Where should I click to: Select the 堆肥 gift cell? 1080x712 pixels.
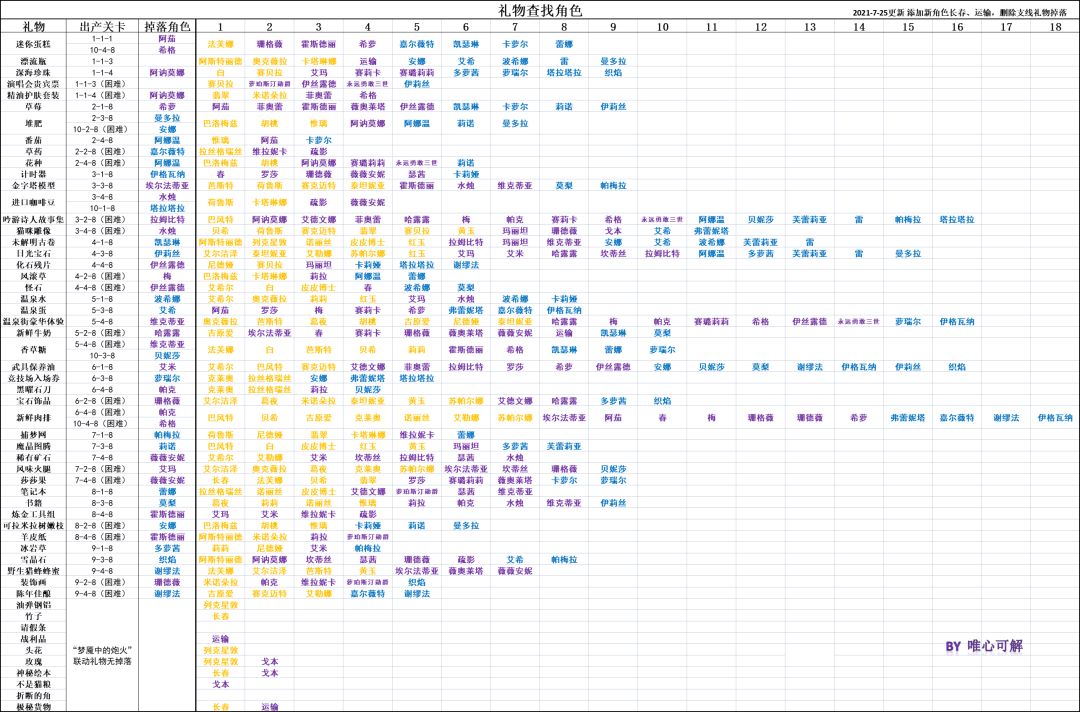pos(34,123)
